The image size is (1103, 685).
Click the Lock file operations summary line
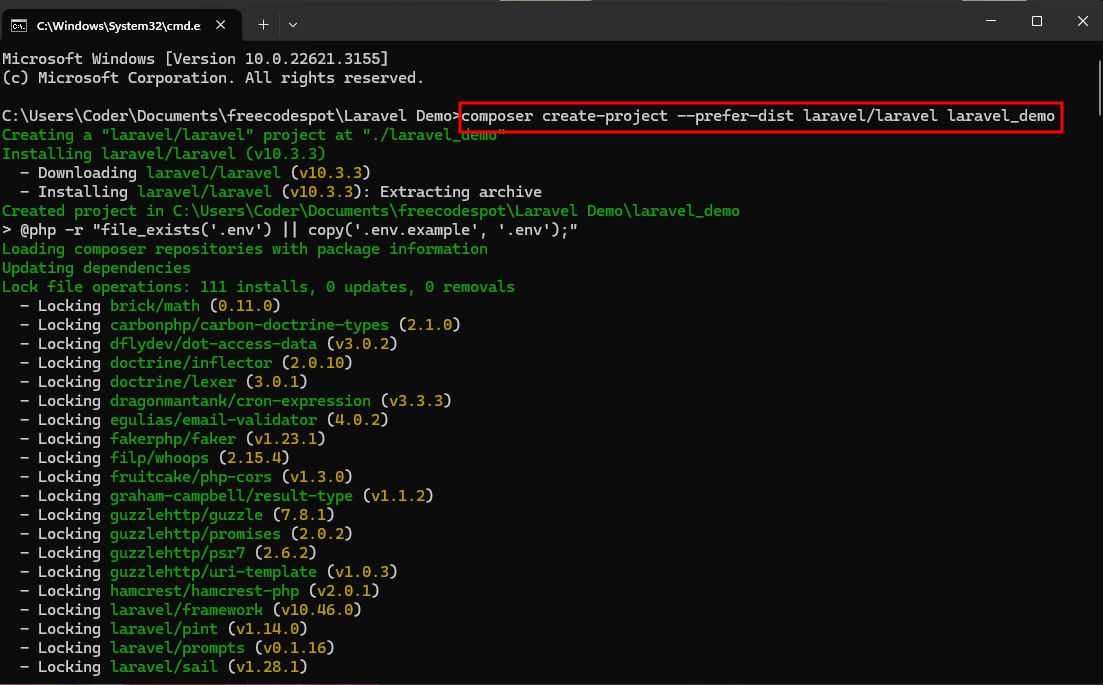click(x=258, y=287)
